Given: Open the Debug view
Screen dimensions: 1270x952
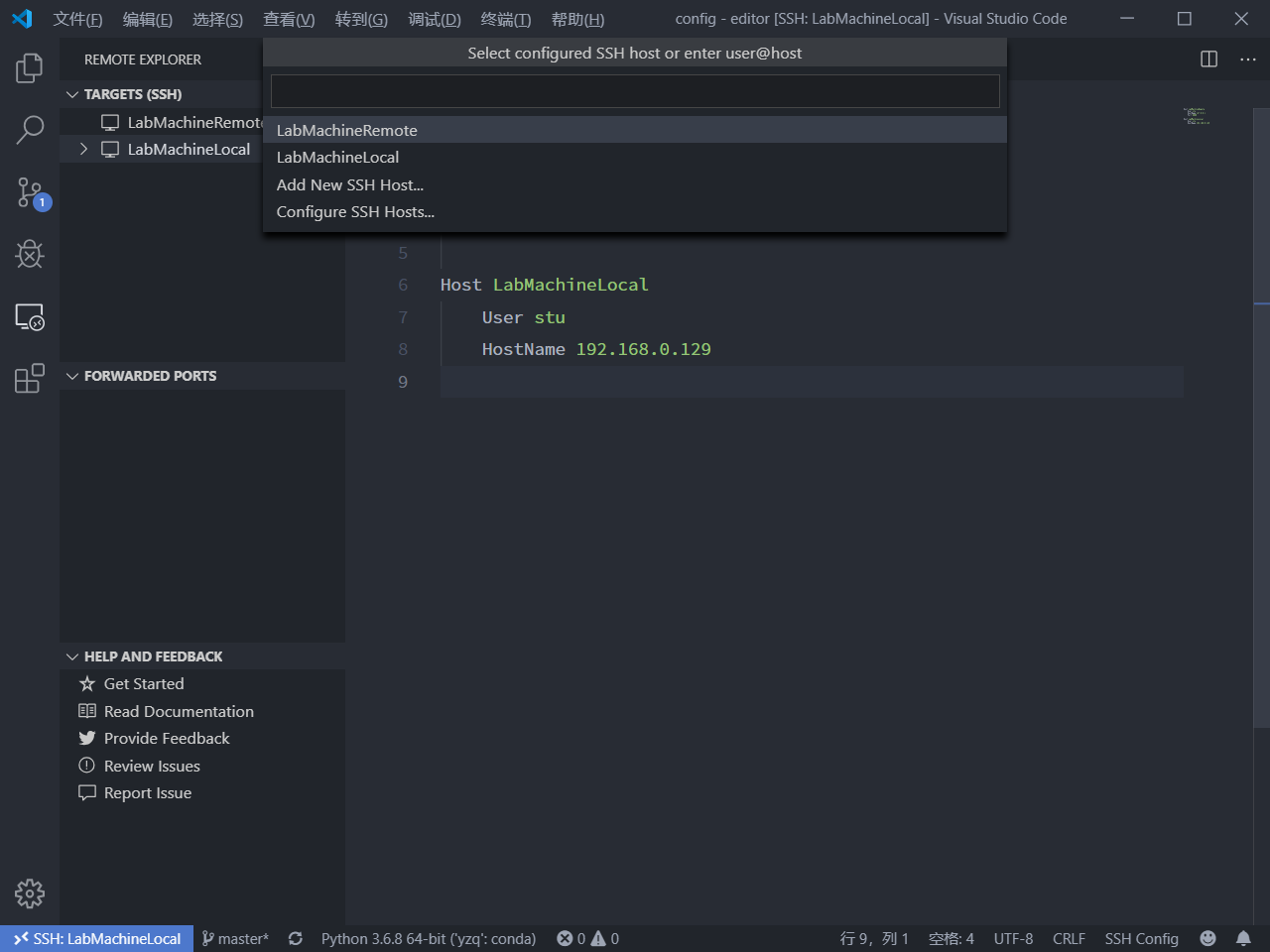Looking at the screenshot, I should point(30,254).
